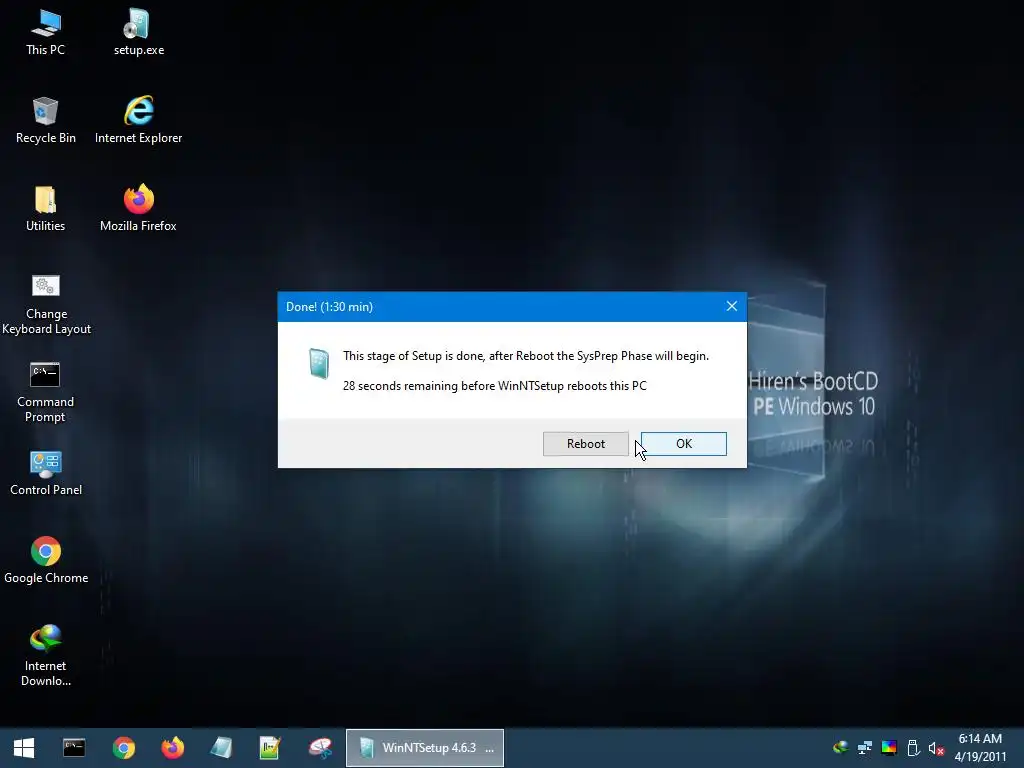Open the blue WinNTSetup shortcut in taskbar

[221, 748]
